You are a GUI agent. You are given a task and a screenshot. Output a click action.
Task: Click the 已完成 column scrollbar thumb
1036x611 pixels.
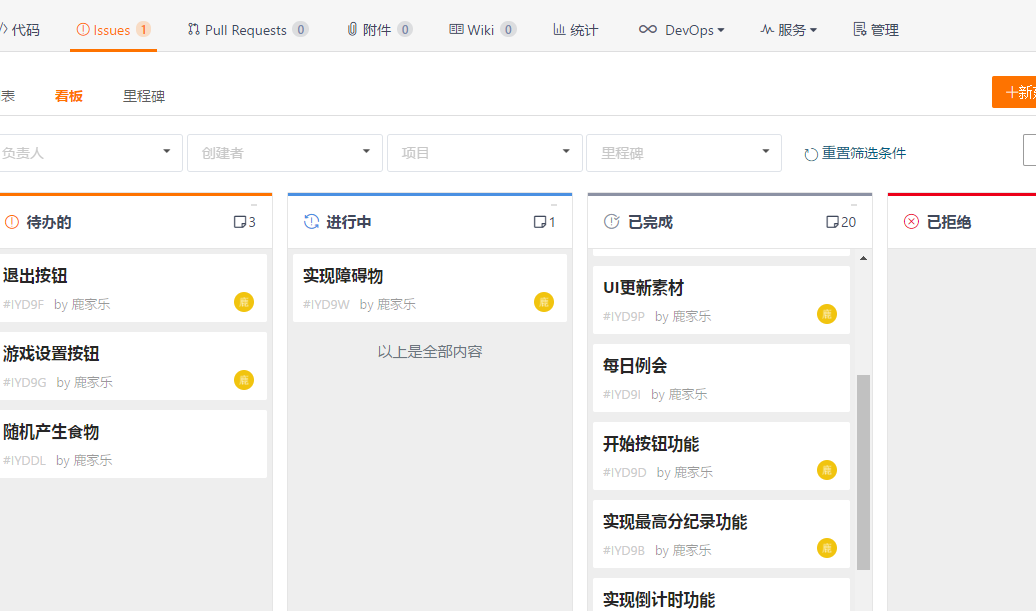click(863, 472)
